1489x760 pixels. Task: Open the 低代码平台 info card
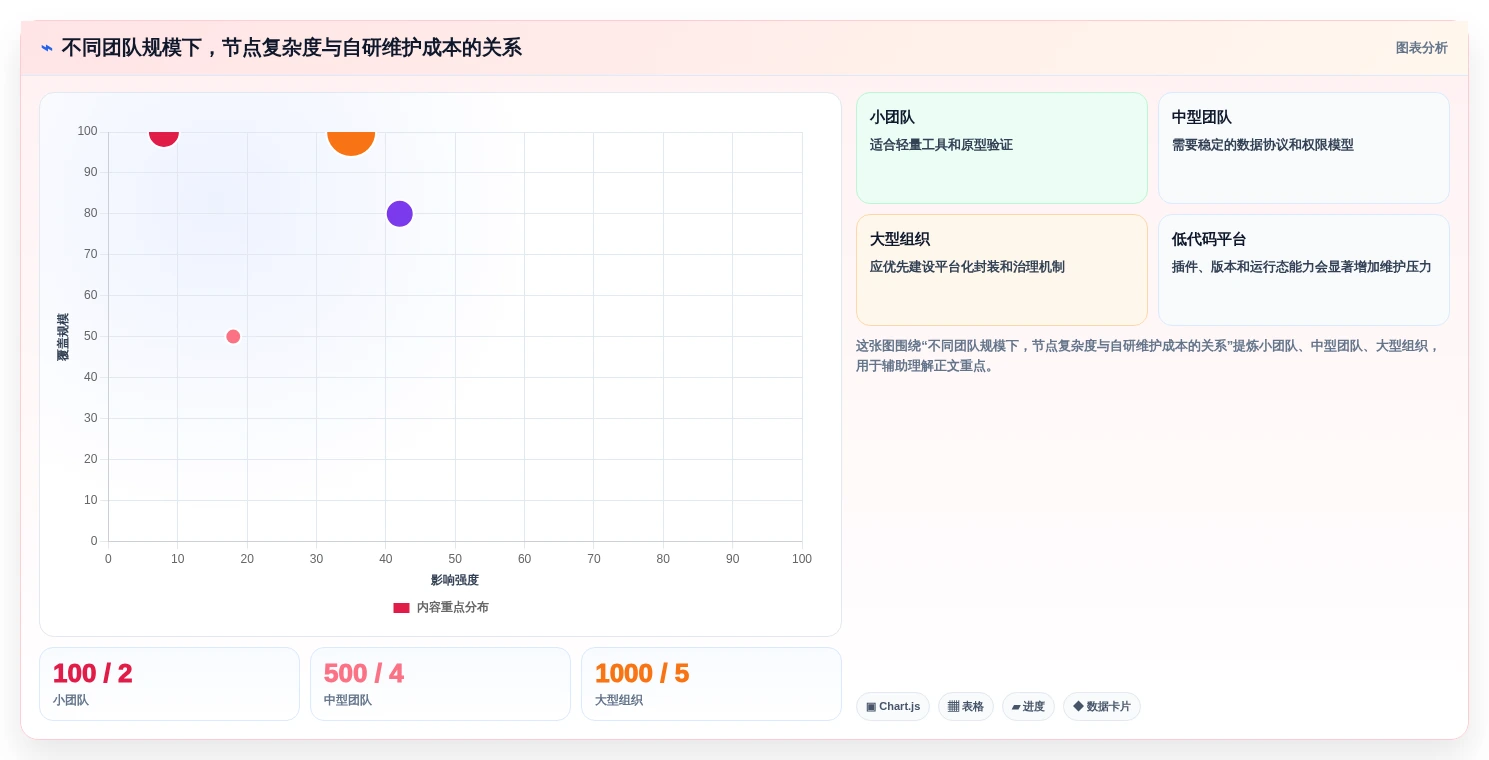[1304, 270]
